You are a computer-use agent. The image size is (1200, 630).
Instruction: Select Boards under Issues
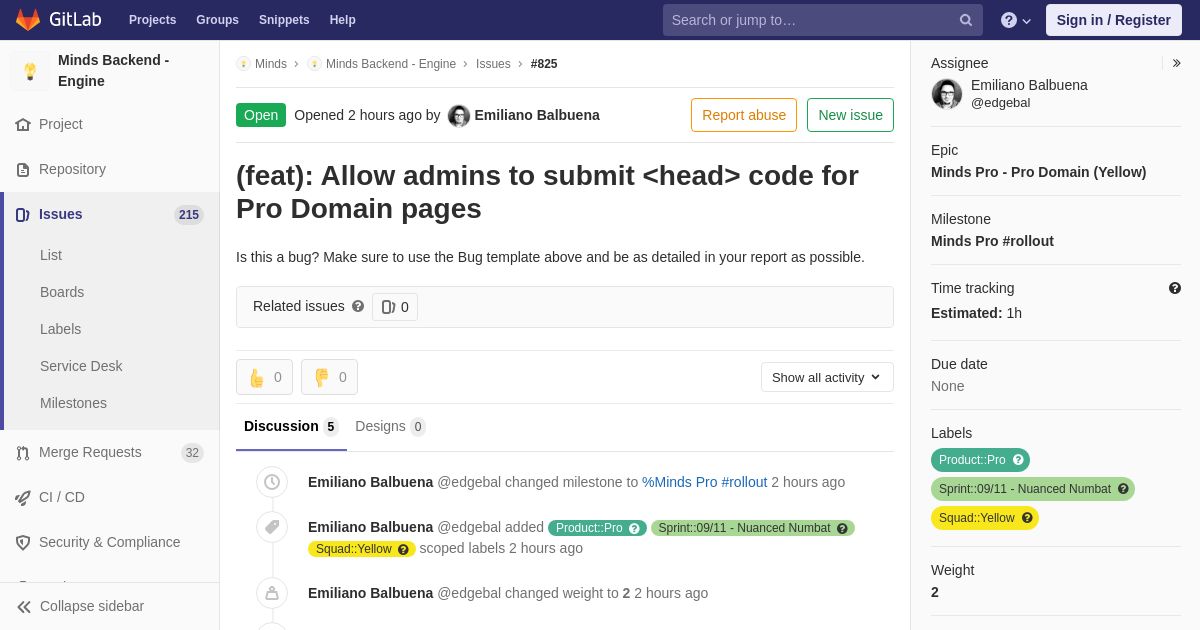pos(62,292)
